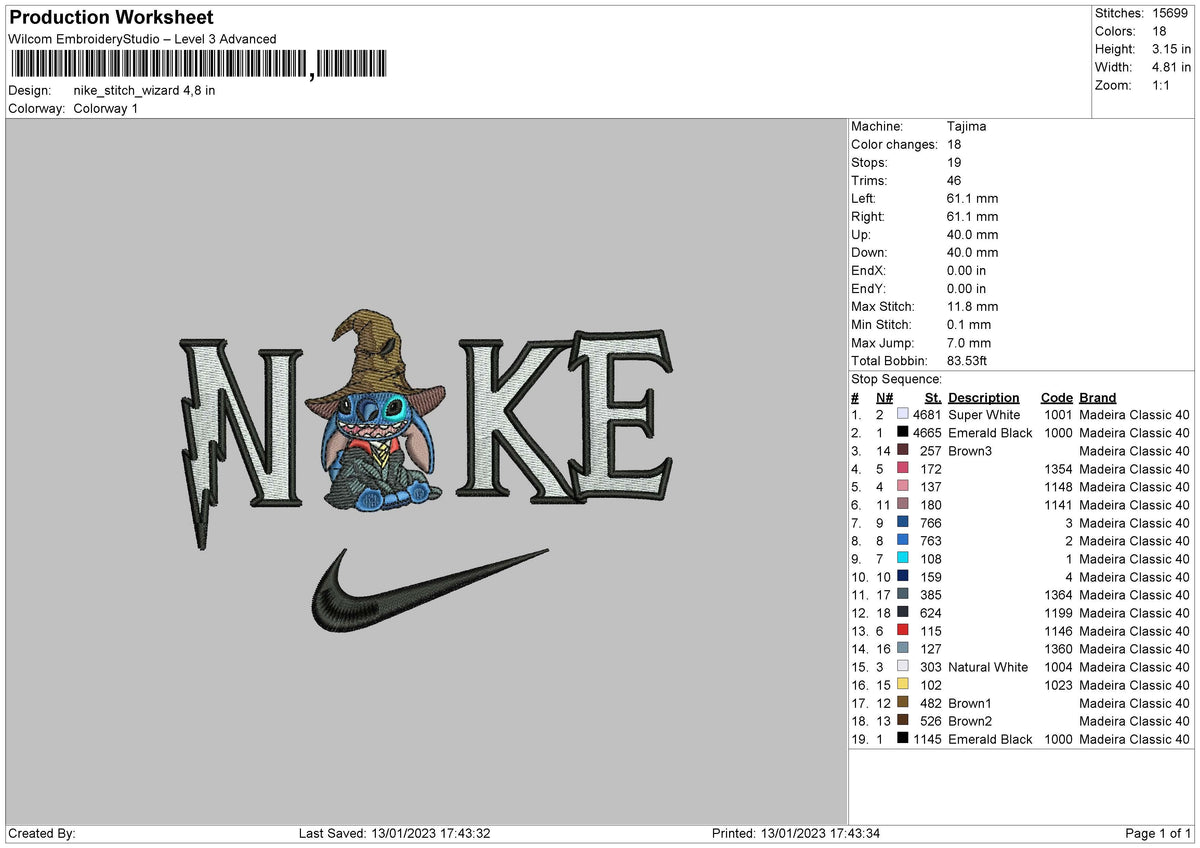Click the Emerald Black swatch in stop 2
The width and height of the screenshot is (1200, 848).
point(903,432)
